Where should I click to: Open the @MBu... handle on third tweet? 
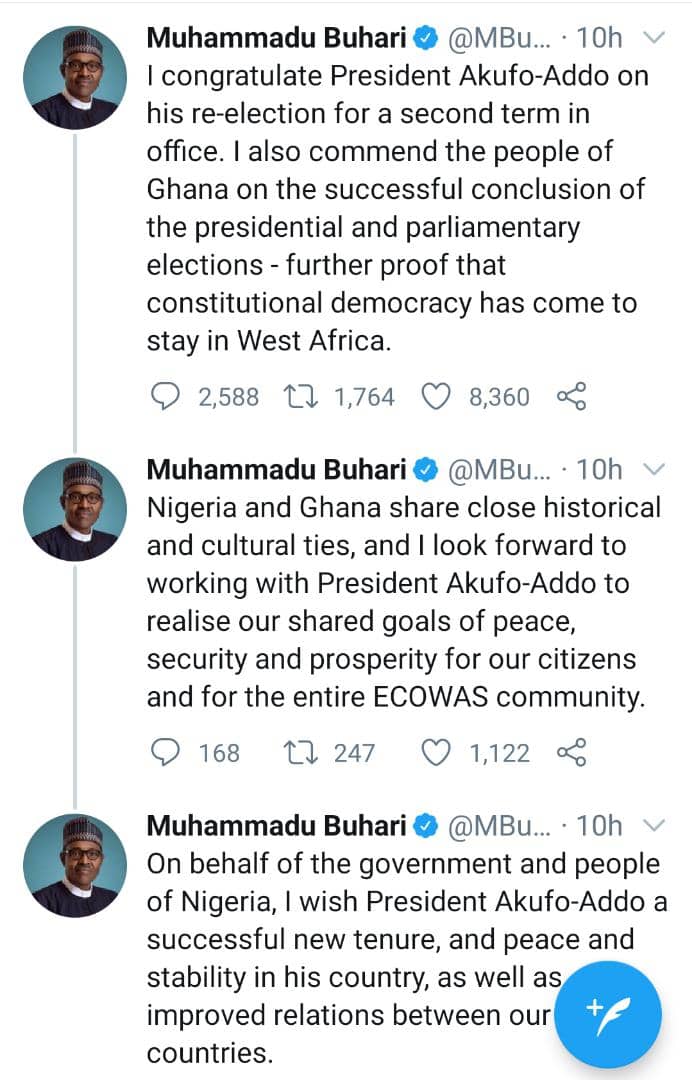495,825
